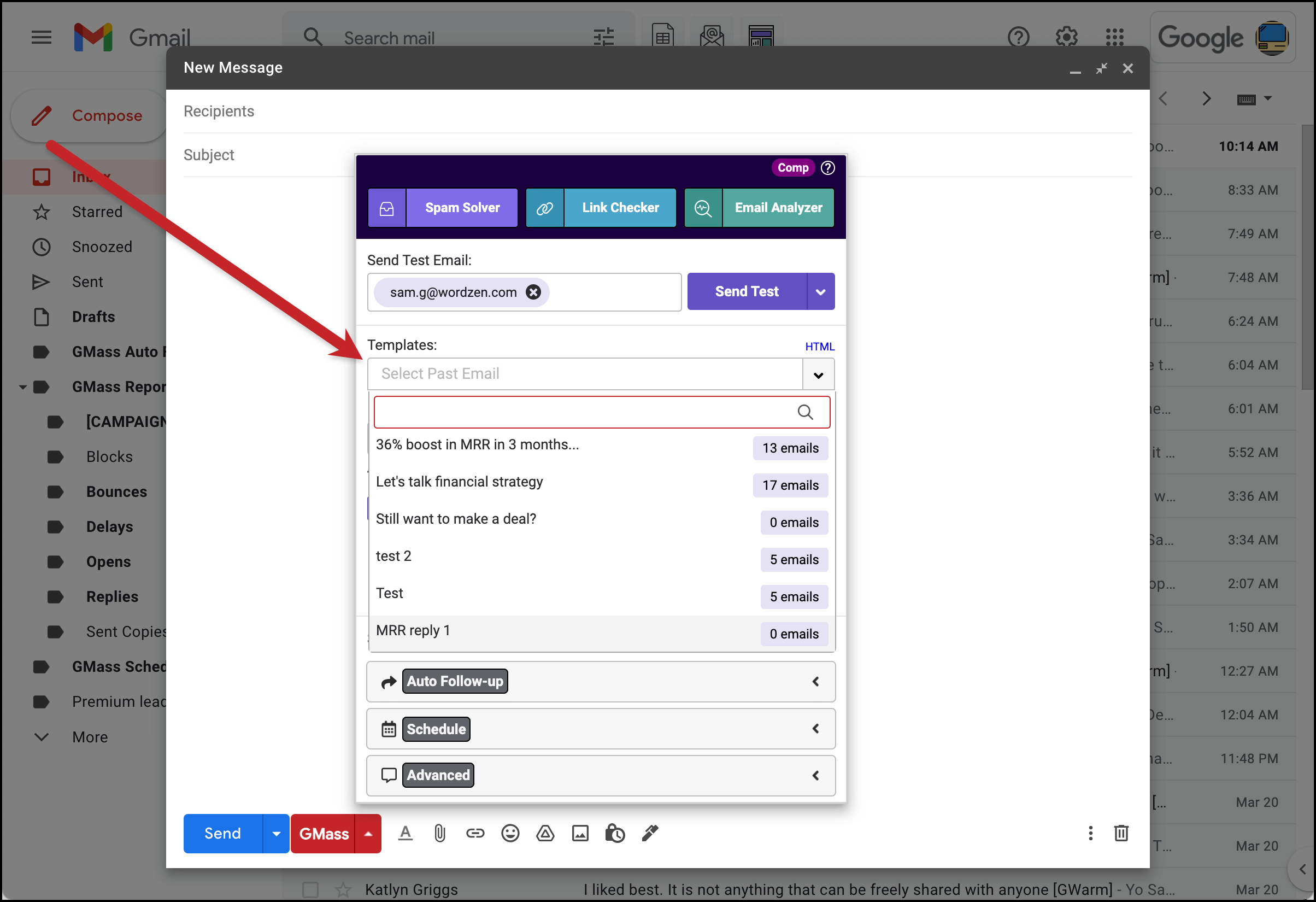The image size is (1316, 902).
Task: Show side panel arrow at bottom right
Action: click(x=1302, y=869)
